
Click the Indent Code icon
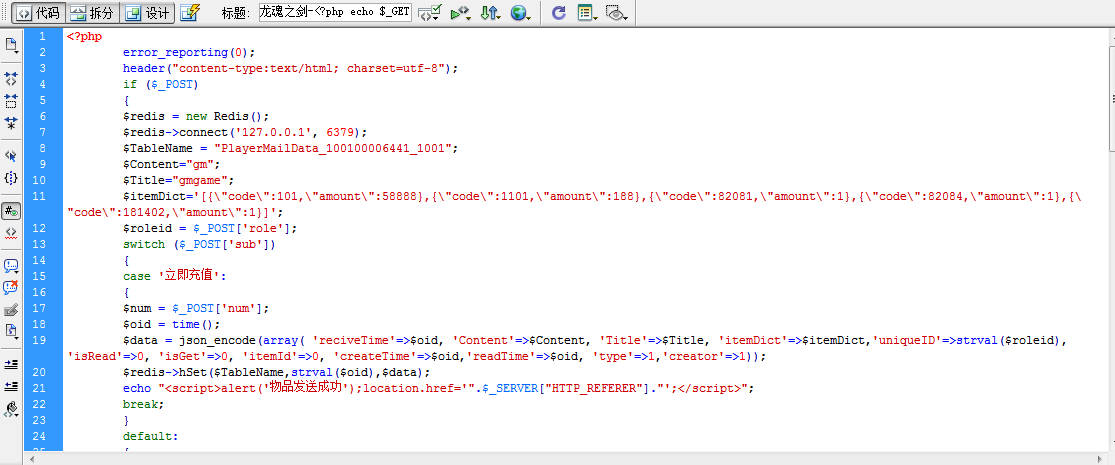point(11,364)
